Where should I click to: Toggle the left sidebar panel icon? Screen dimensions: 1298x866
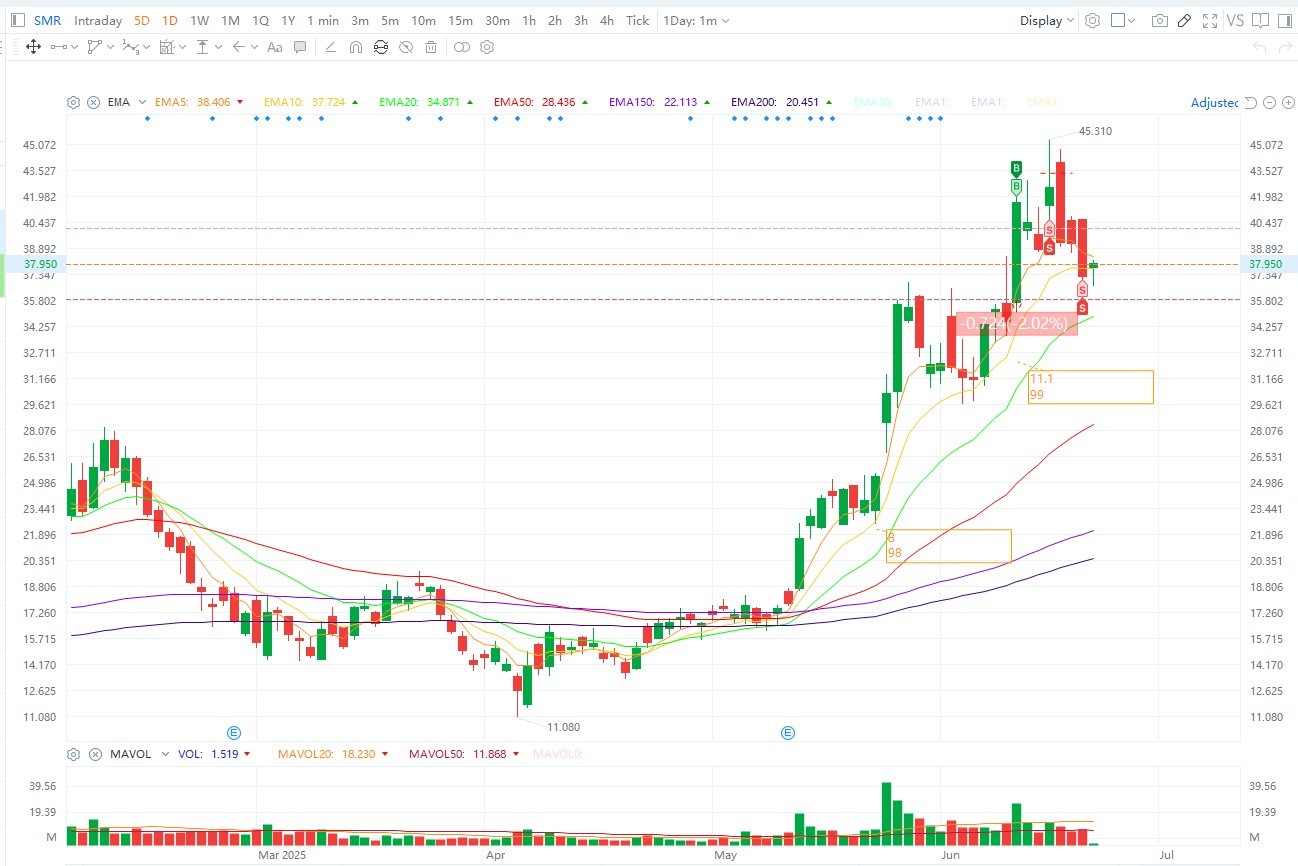(18, 20)
